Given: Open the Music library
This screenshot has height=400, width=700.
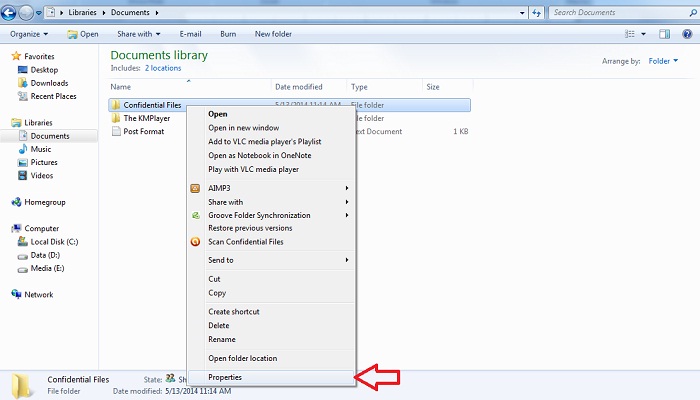Looking at the screenshot, I should (35, 149).
